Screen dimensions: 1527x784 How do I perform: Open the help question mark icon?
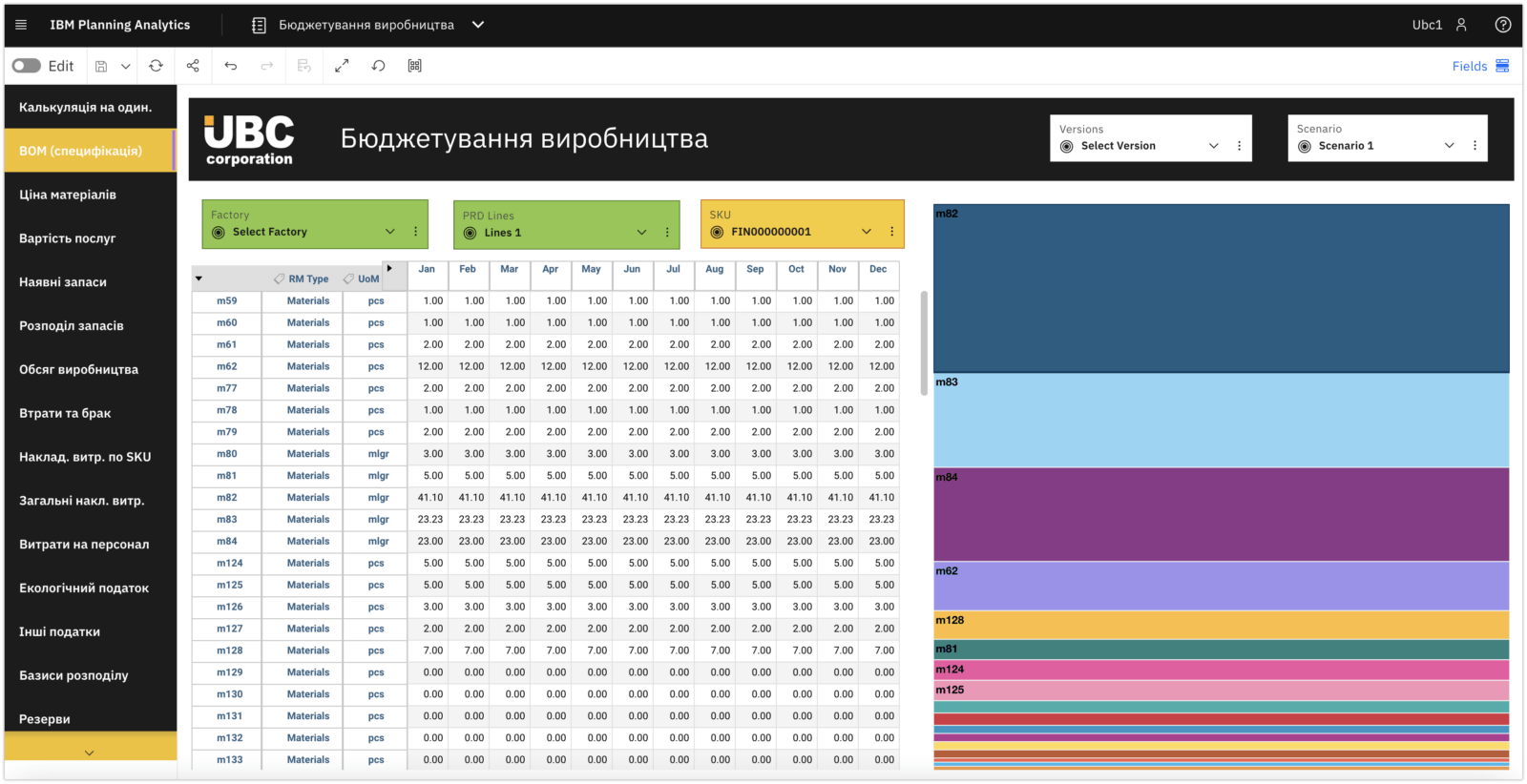point(1503,25)
